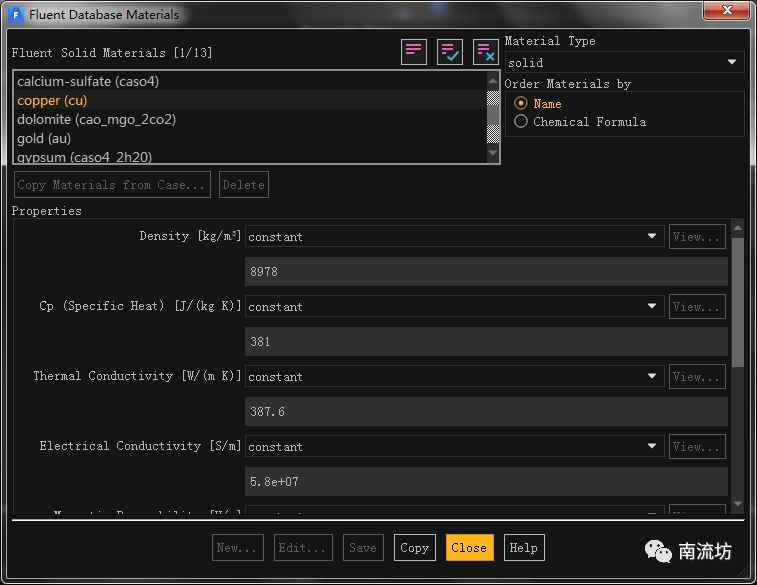Click the Copy button
This screenshot has width=757, height=585.
click(x=415, y=547)
